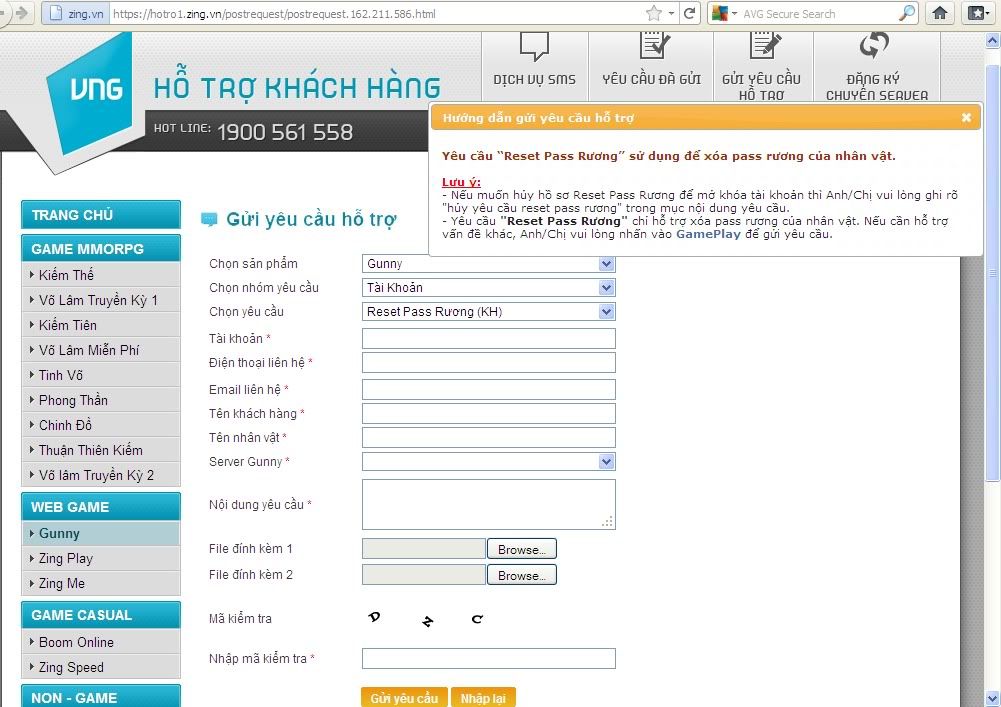The width and height of the screenshot is (1001, 707).
Task: Select Võ lâm Truyền Kỳ 2 in sidebar
Action: [101, 475]
